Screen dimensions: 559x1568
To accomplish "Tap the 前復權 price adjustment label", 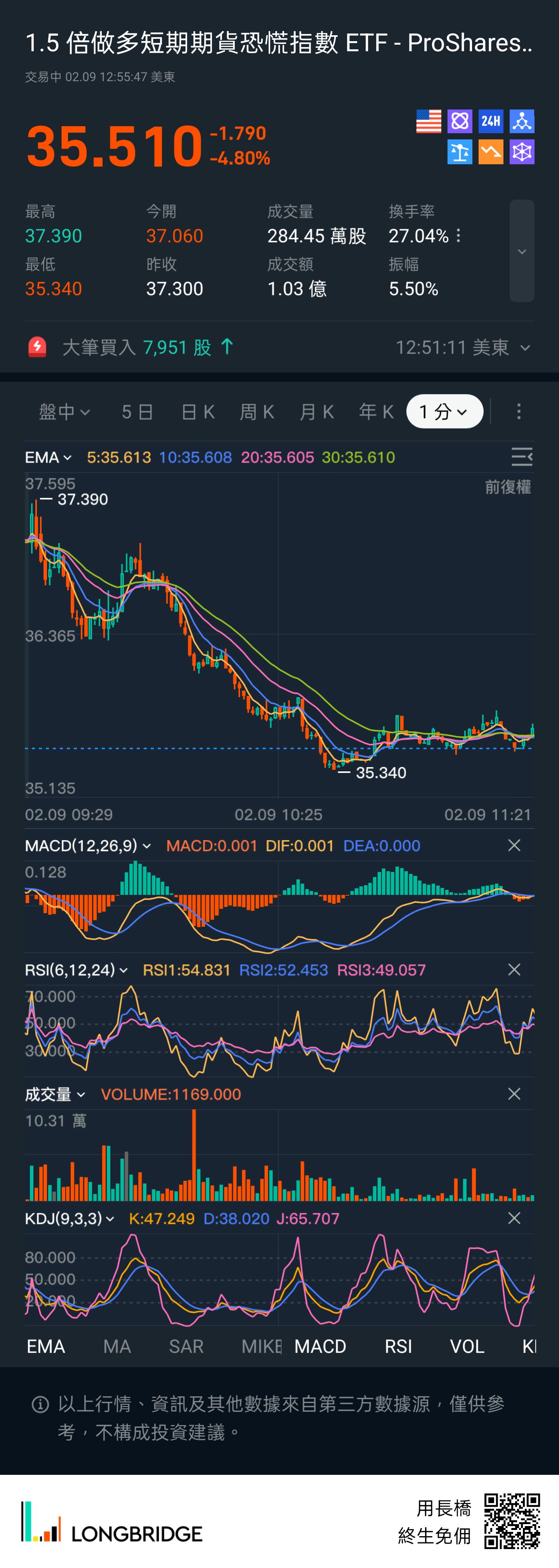I will [x=507, y=487].
